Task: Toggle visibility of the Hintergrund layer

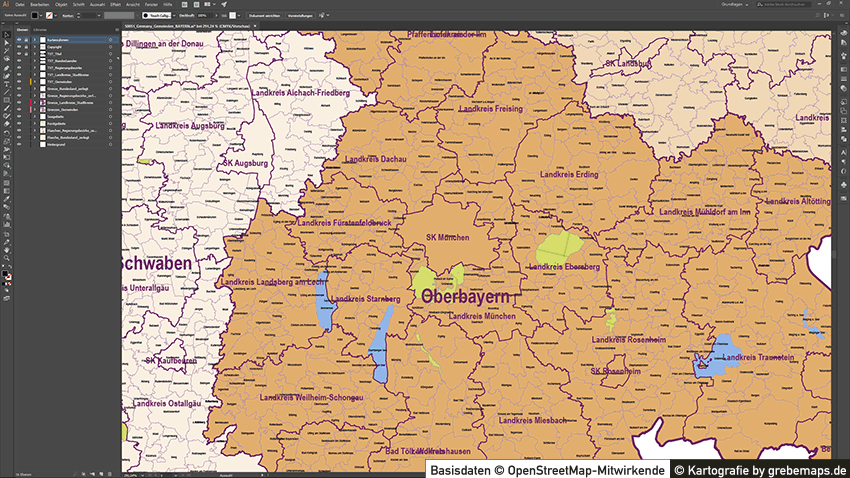Action: point(19,145)
